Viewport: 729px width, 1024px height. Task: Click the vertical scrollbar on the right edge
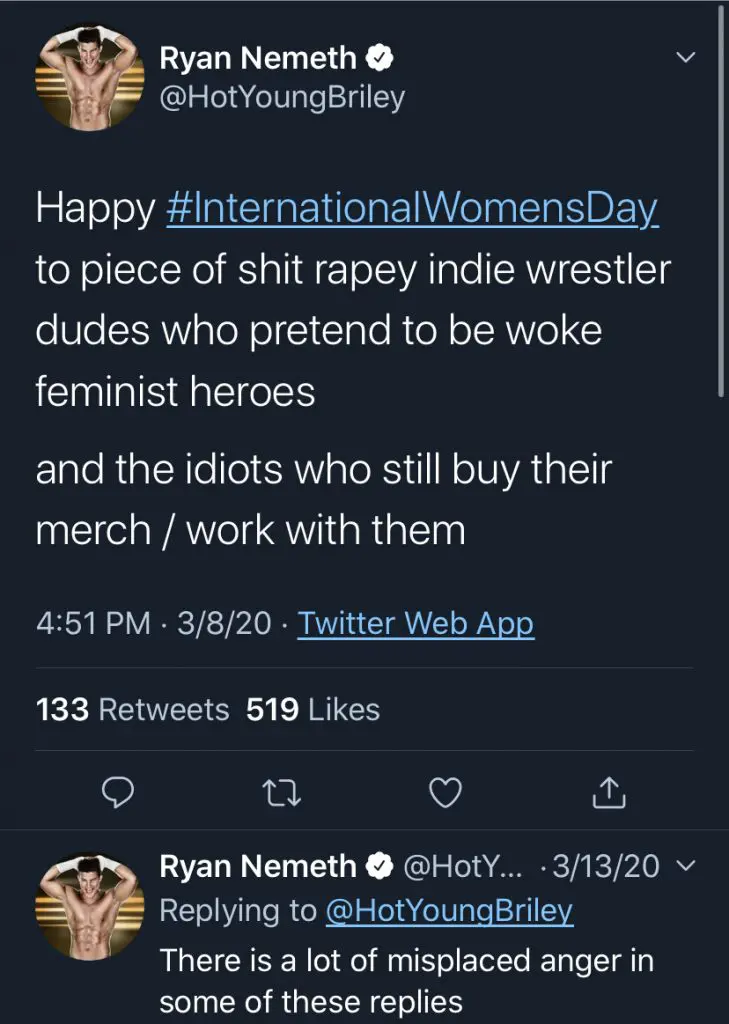click(721, 200)
